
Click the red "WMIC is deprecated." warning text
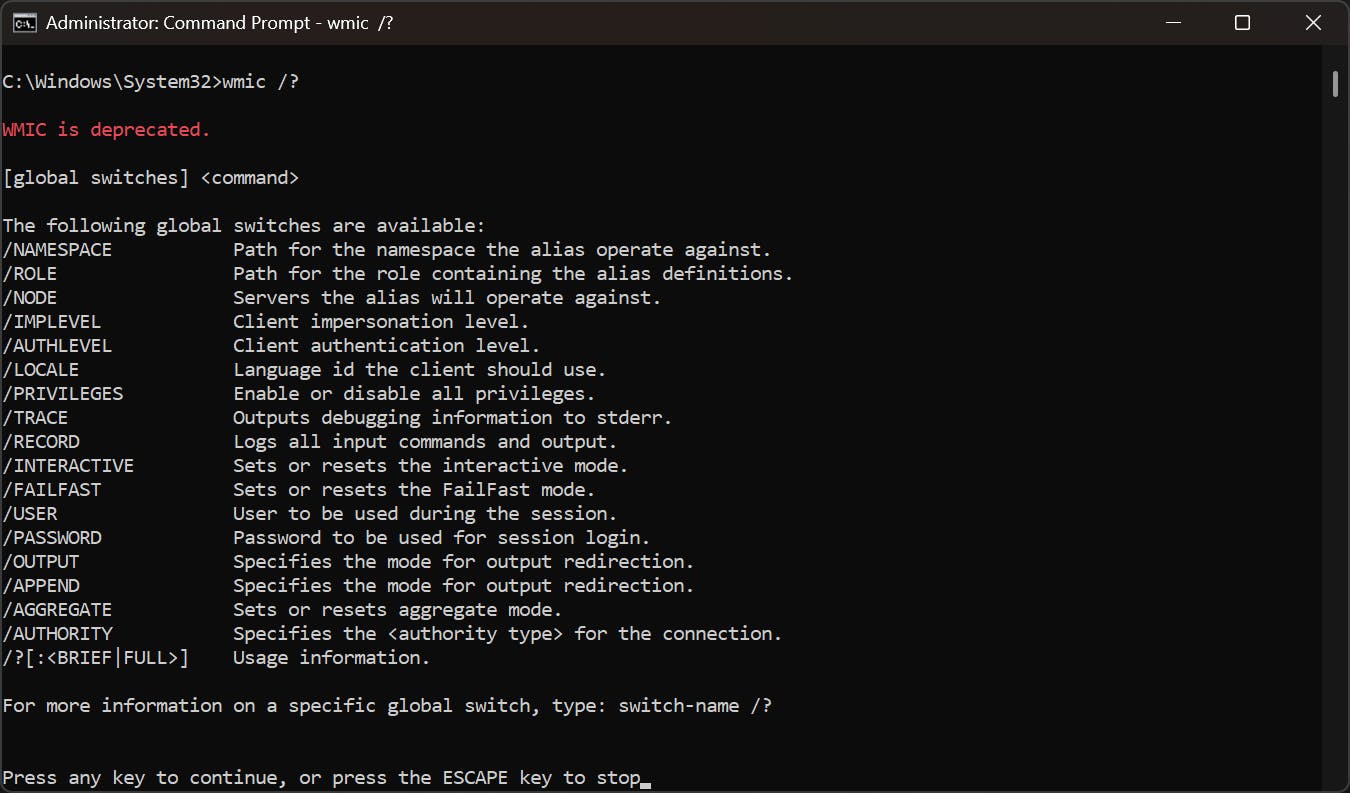pos(106,130)
